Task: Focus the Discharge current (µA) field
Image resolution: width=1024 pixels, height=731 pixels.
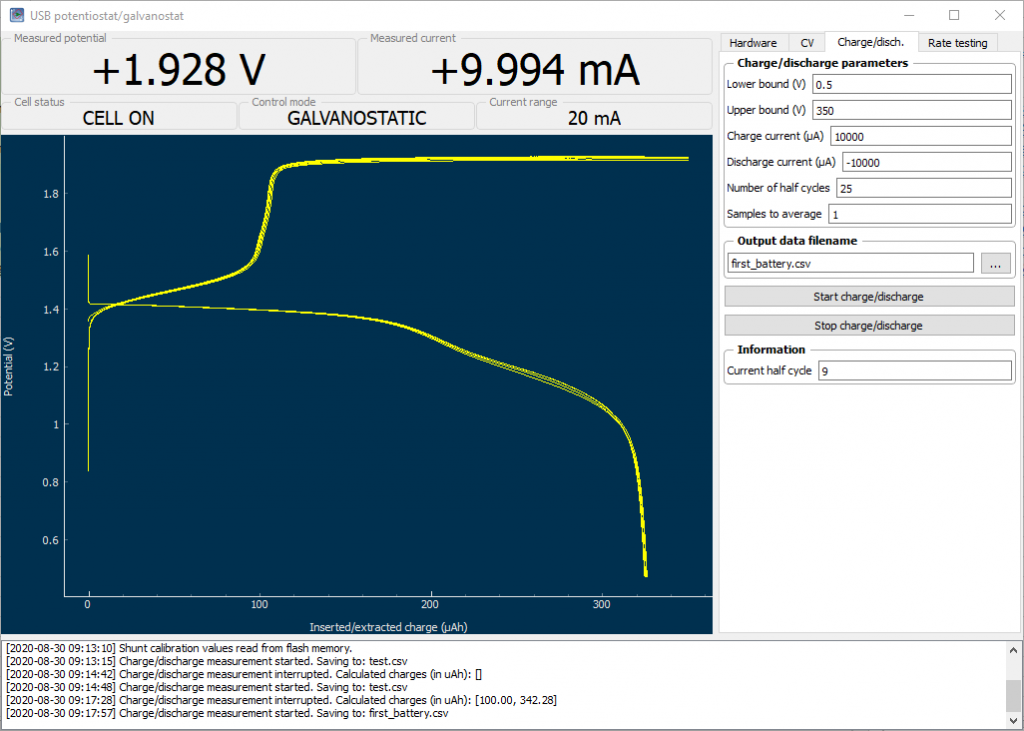Action: pos(927,163)
